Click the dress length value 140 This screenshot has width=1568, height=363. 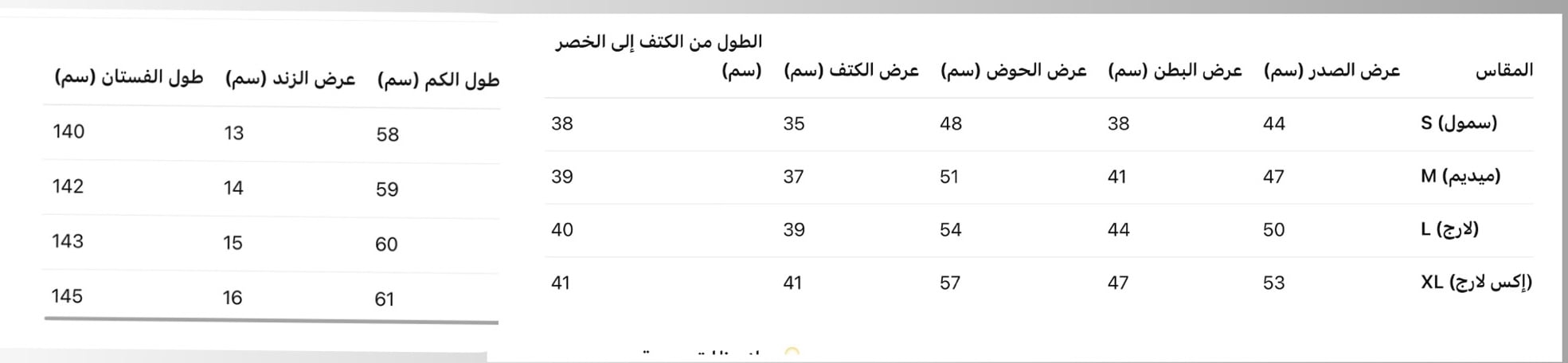coord(68,131)
